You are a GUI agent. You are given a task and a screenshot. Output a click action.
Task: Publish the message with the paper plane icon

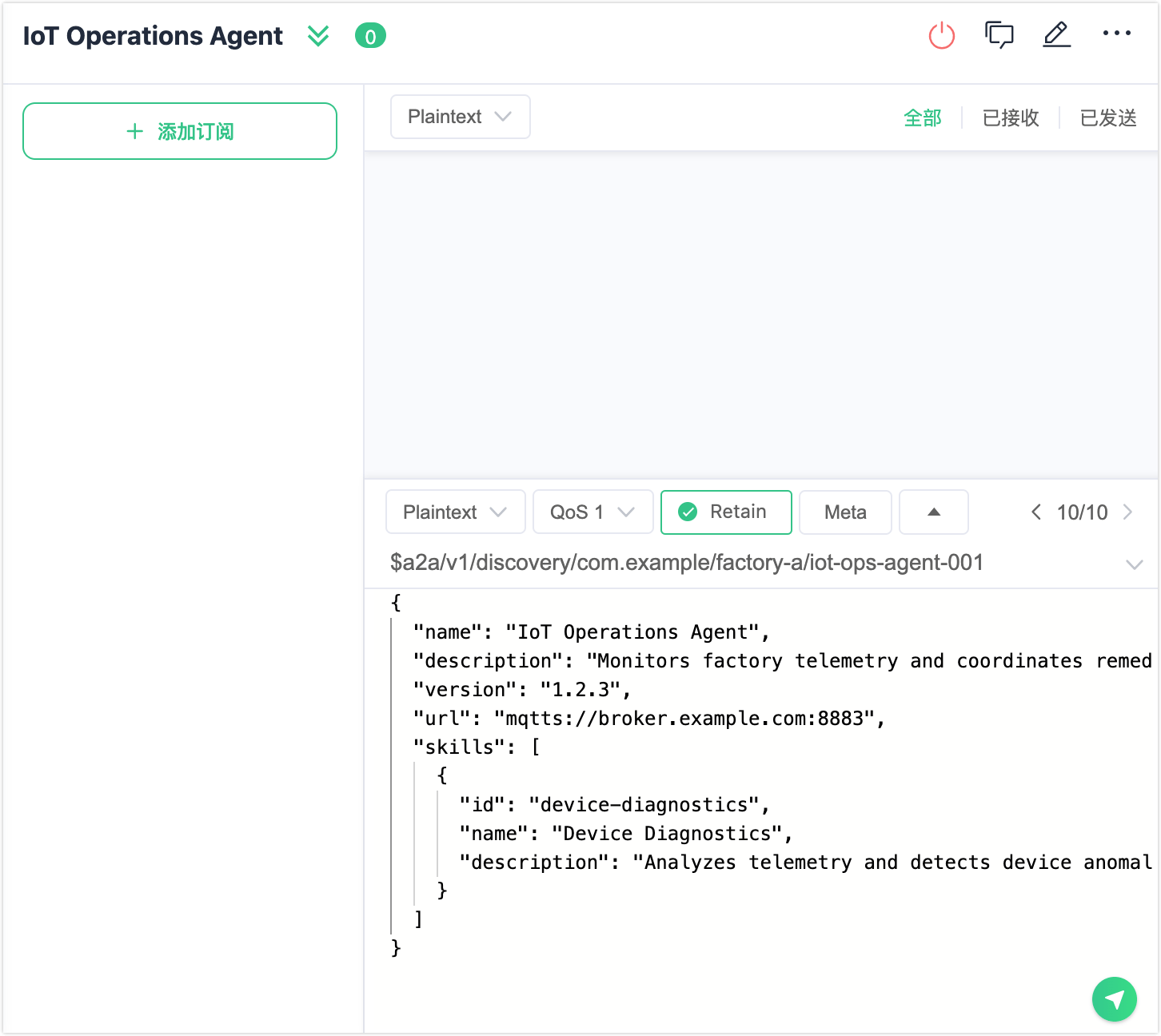click(1115, 999)
